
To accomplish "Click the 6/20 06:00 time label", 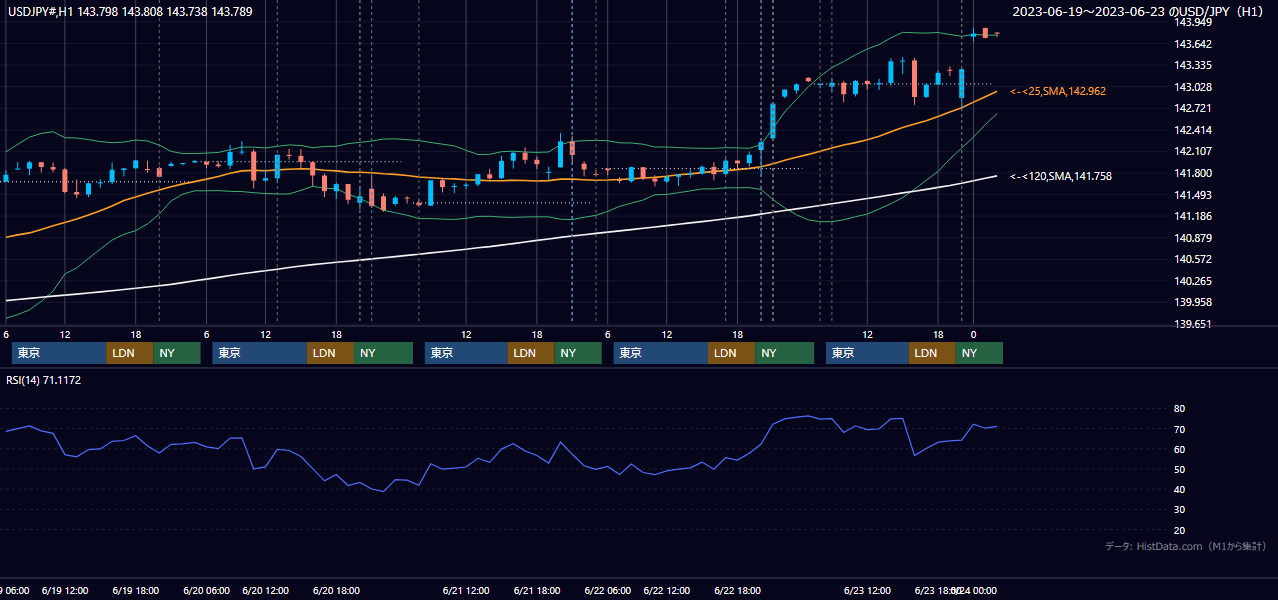I will 206,591.
